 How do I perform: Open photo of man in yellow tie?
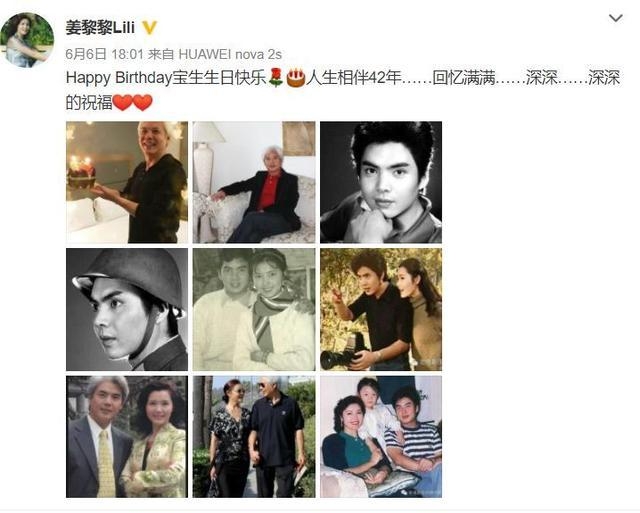point(127,437)
